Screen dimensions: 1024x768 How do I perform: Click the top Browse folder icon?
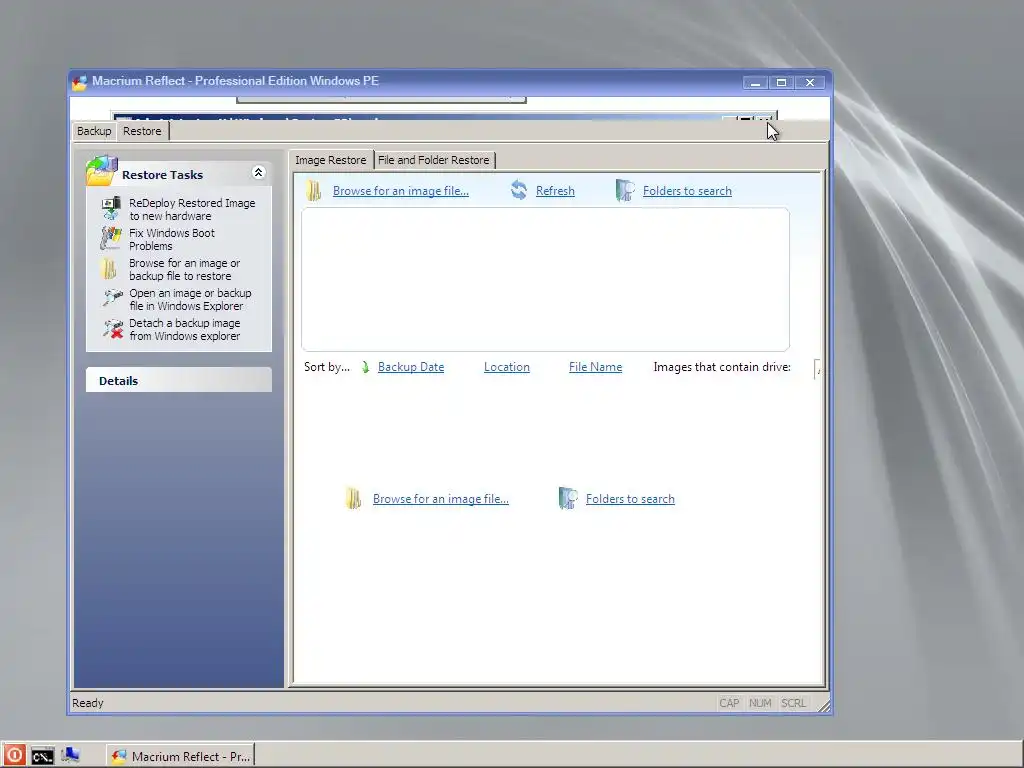click(x=313, y=191)
